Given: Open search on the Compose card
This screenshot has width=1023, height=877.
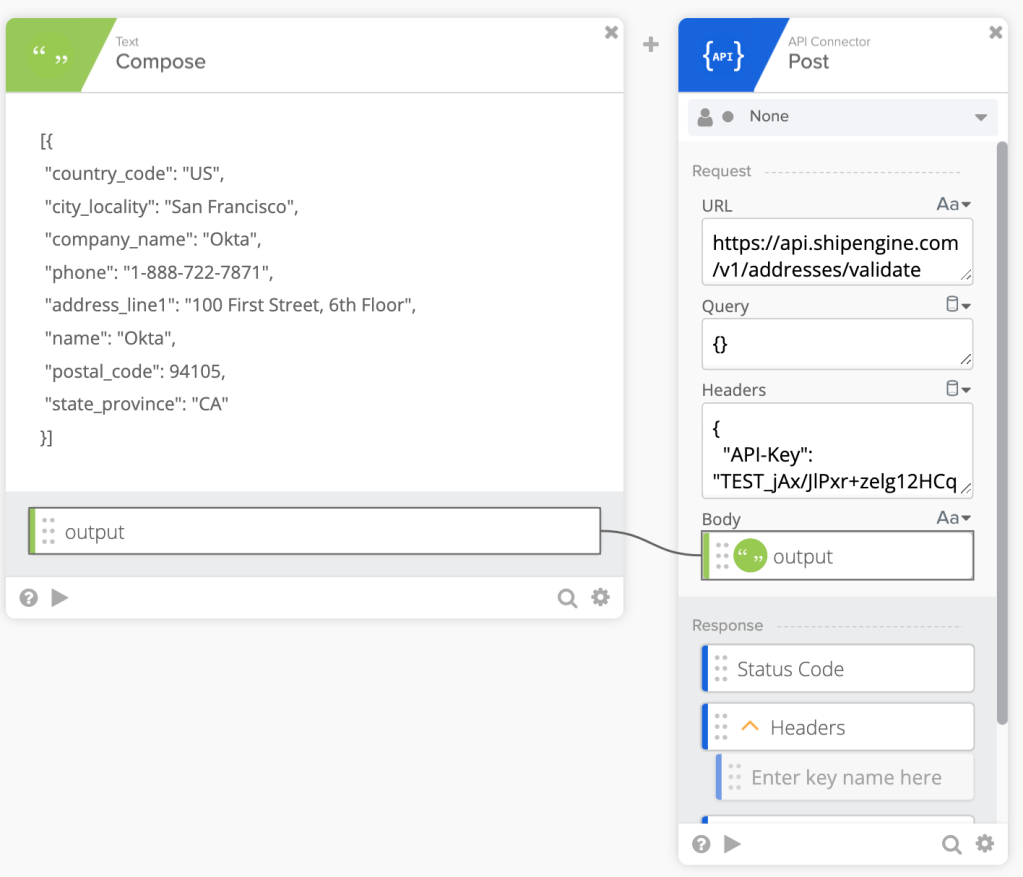Looking at the screenshot, I should tap(567, 598).
